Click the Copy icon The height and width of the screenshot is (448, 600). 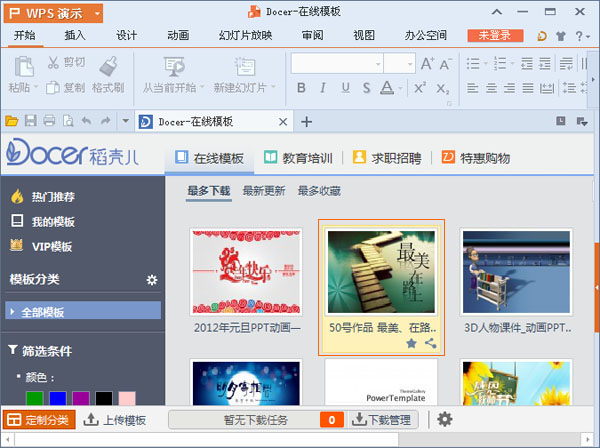[53, 88]
